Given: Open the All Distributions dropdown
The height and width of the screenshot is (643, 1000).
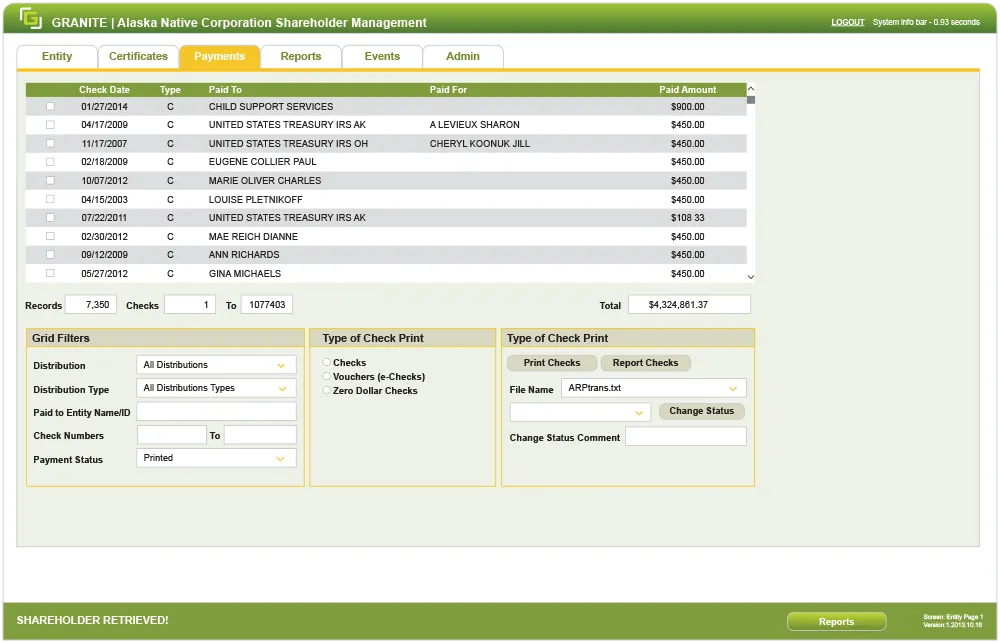Looking at the screenshot, I should click(x=216, y=365).
